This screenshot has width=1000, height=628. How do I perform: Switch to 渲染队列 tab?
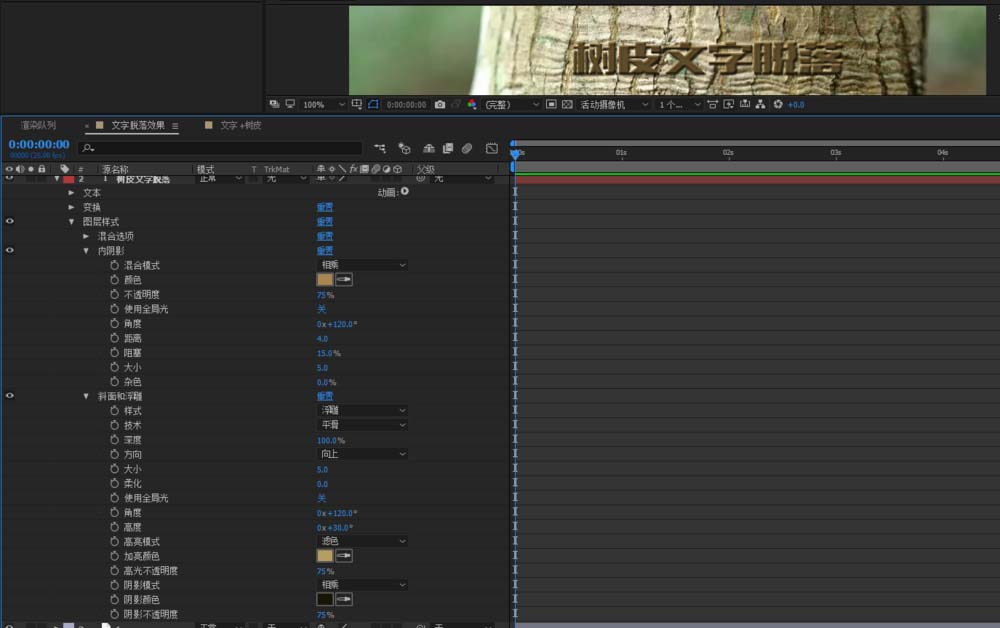pos(38,126)
